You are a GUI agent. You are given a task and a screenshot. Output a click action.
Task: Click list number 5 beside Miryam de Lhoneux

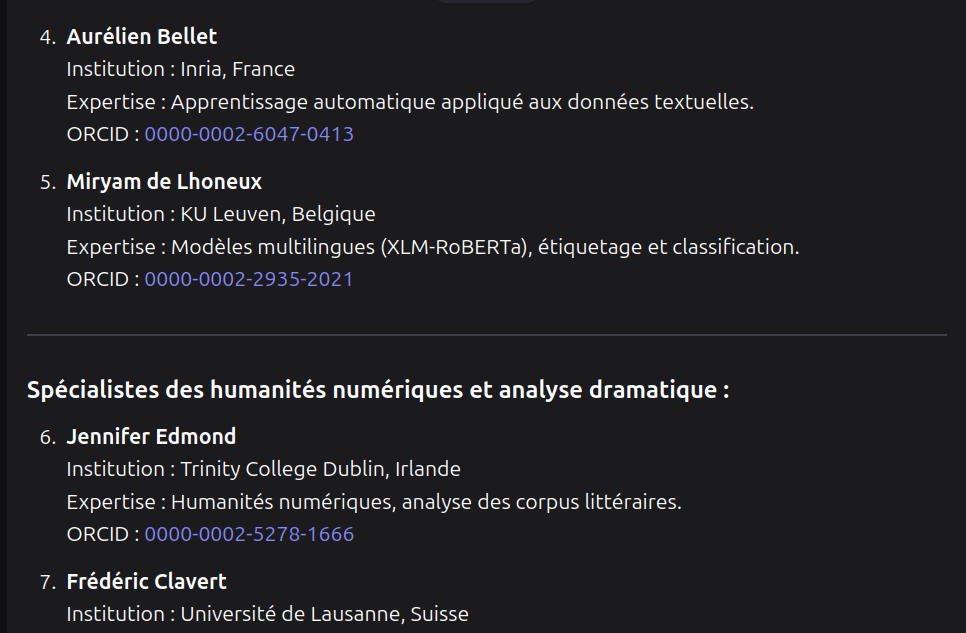click(x=46, y=182)
